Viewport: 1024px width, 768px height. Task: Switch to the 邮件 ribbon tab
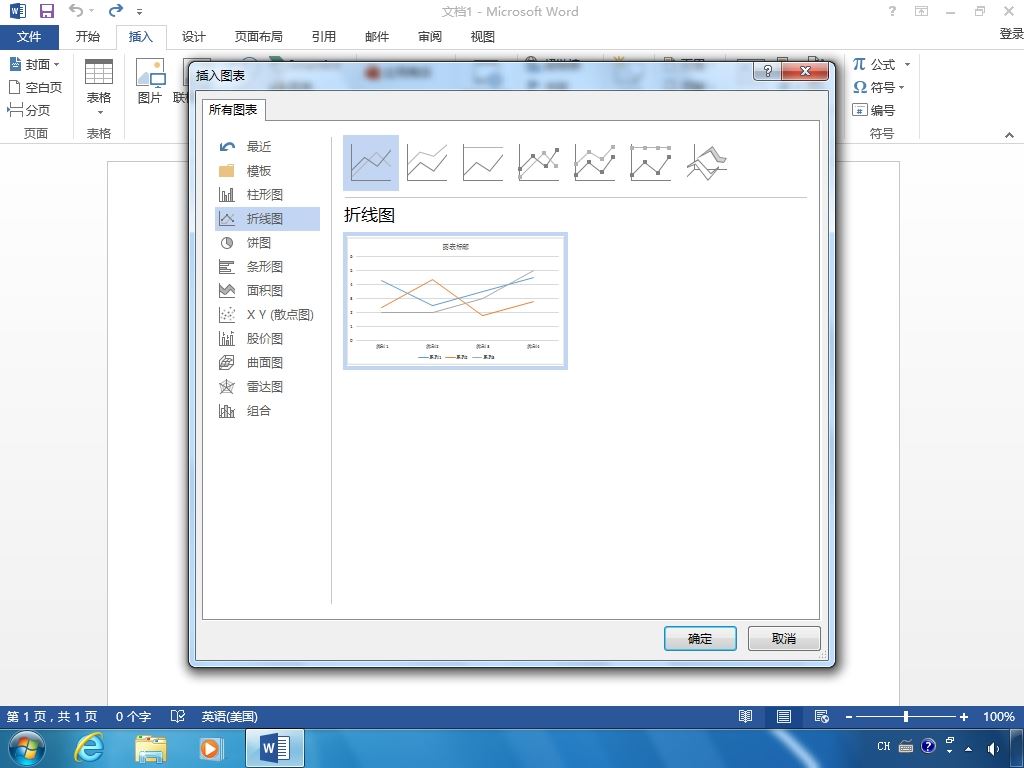point(377,37)
